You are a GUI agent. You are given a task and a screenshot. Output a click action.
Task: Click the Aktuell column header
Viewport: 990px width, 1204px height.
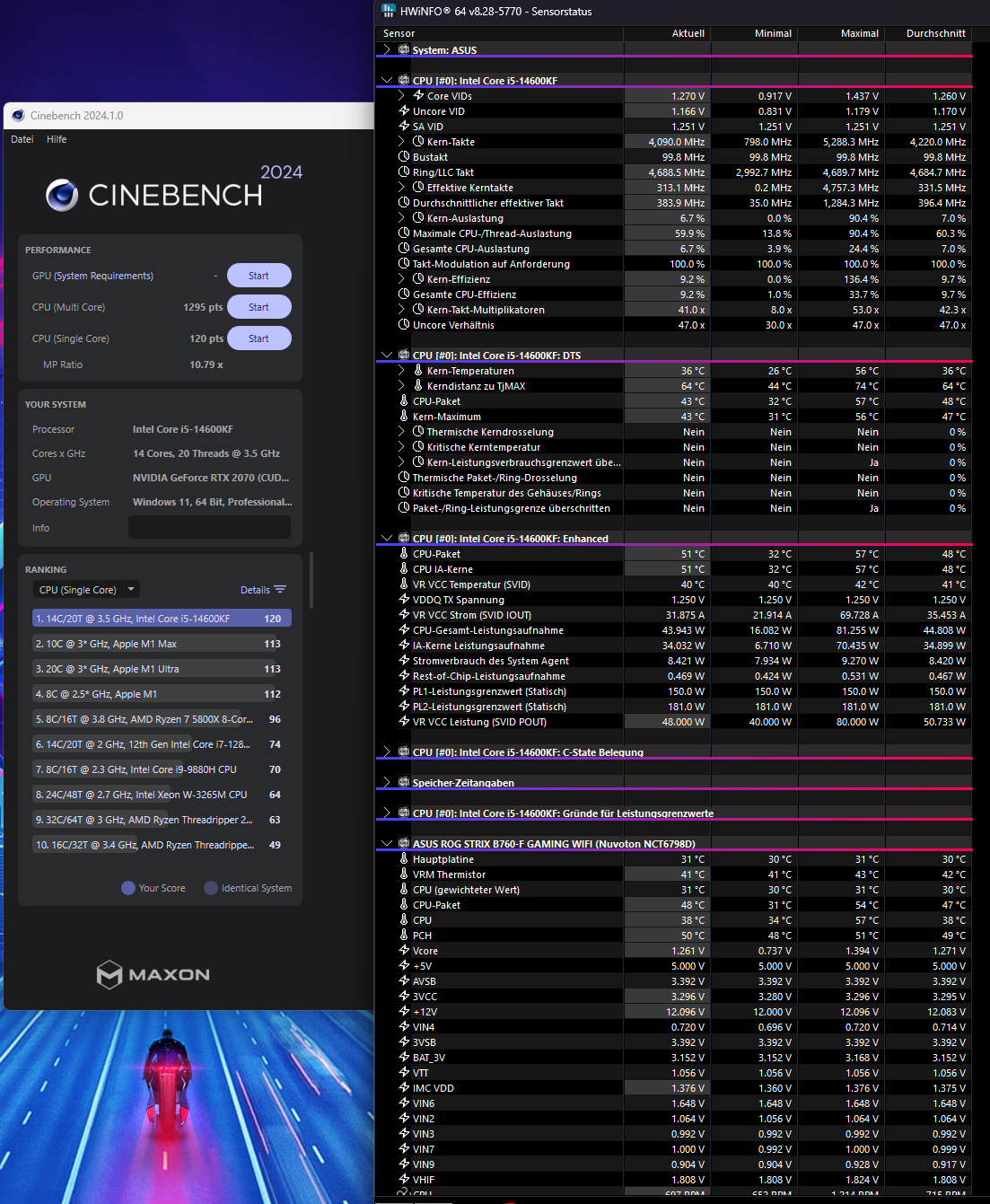[x=666, y=33]
